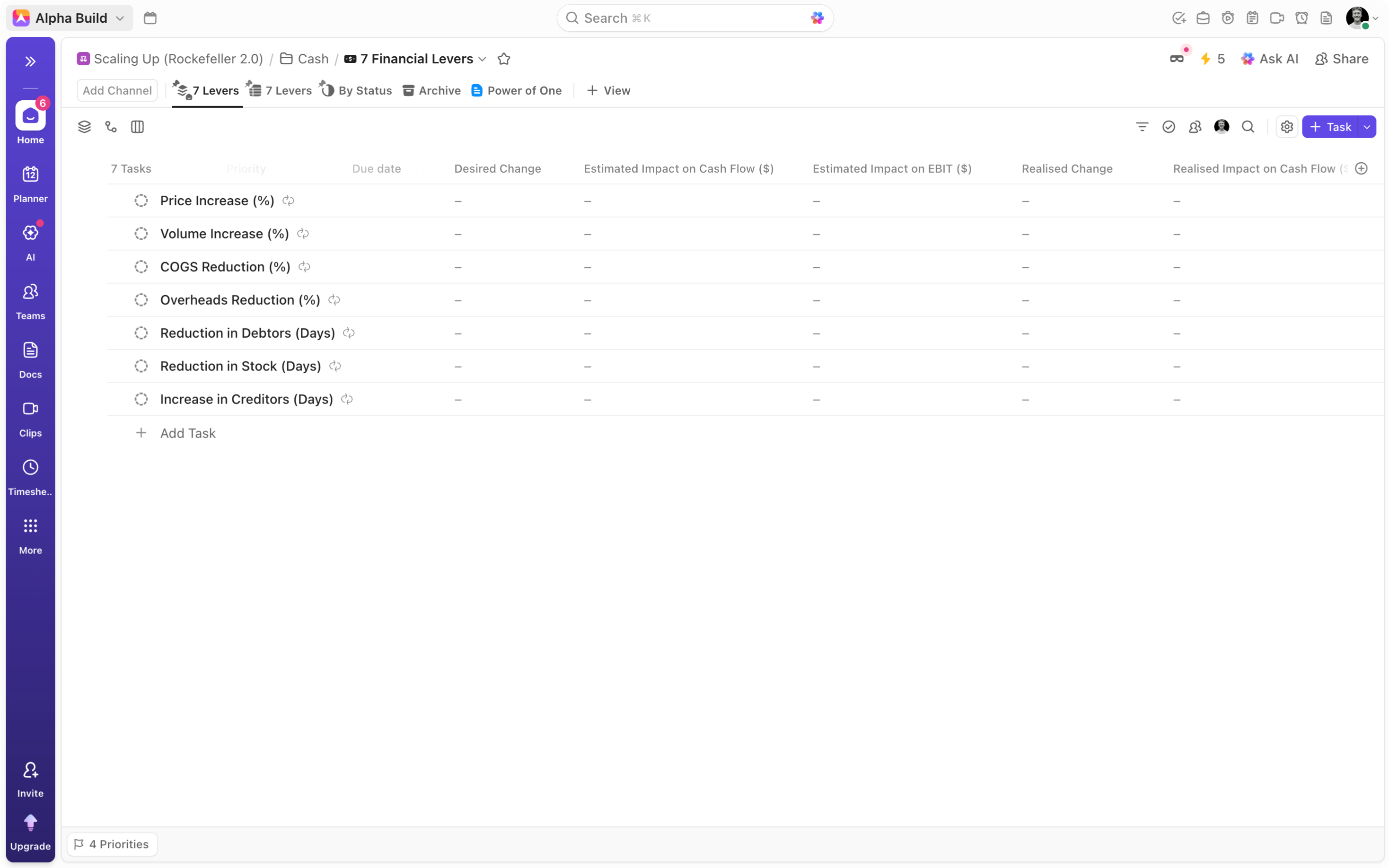This screenshot has width=1389, height=868.
Task: Click Add Task below the list
Action: tap(188, 433)
